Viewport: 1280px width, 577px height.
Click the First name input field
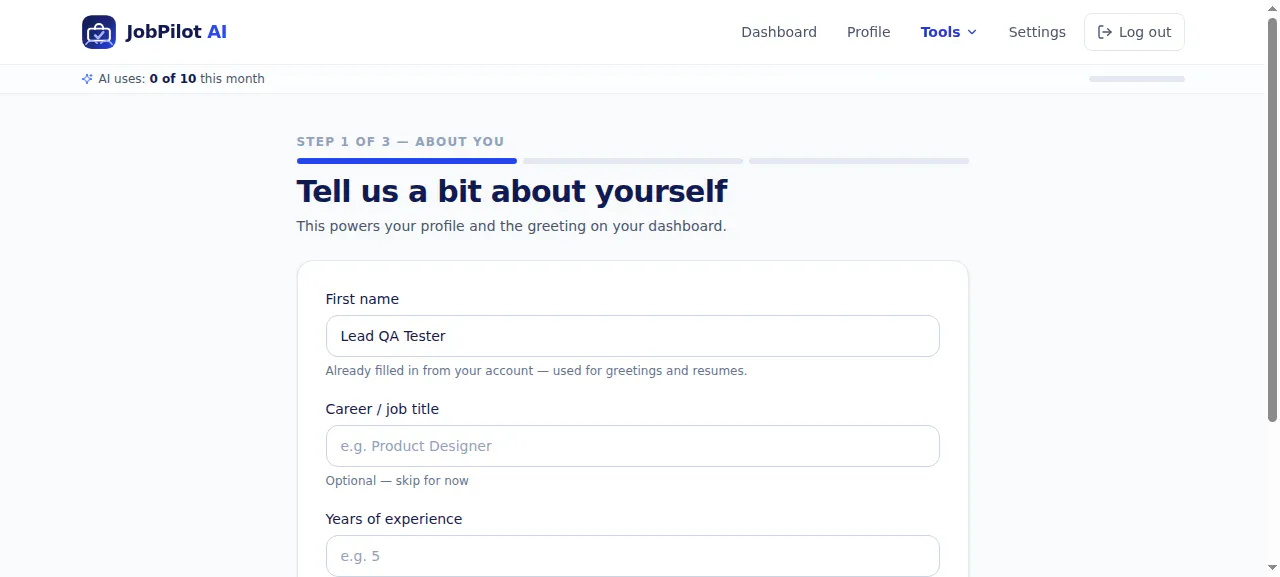(633, 336)
